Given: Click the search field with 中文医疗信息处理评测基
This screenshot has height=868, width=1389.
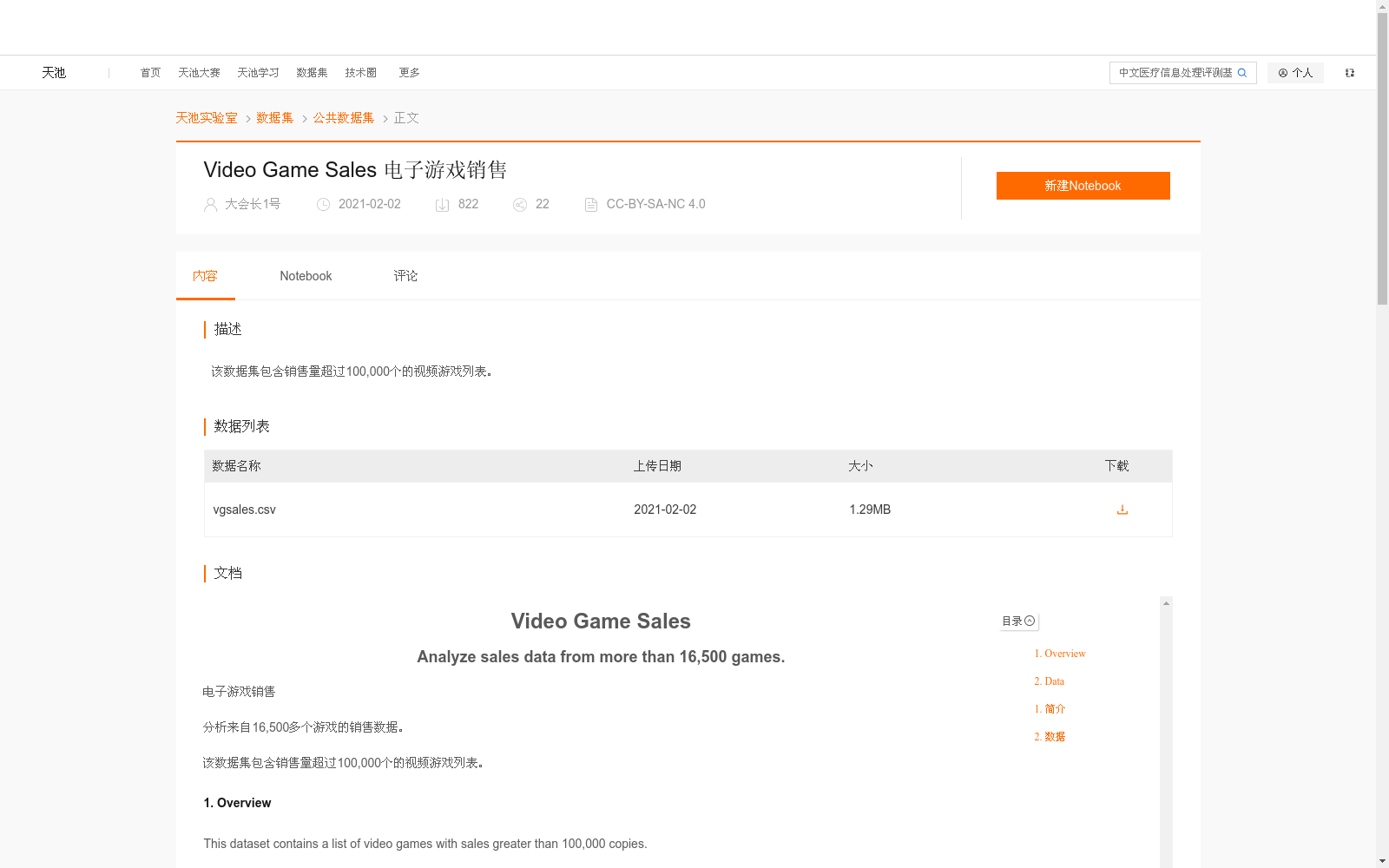Looking at the screenshot, I should [1175, 73].
